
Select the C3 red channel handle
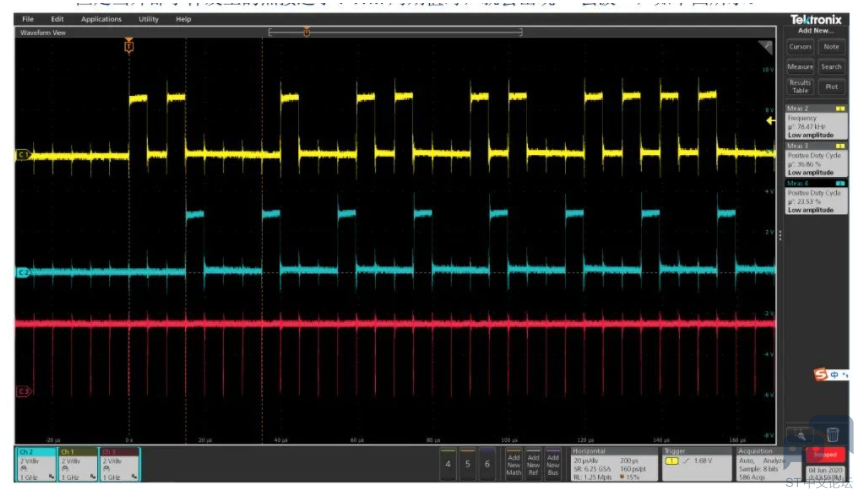click(24, 391)
